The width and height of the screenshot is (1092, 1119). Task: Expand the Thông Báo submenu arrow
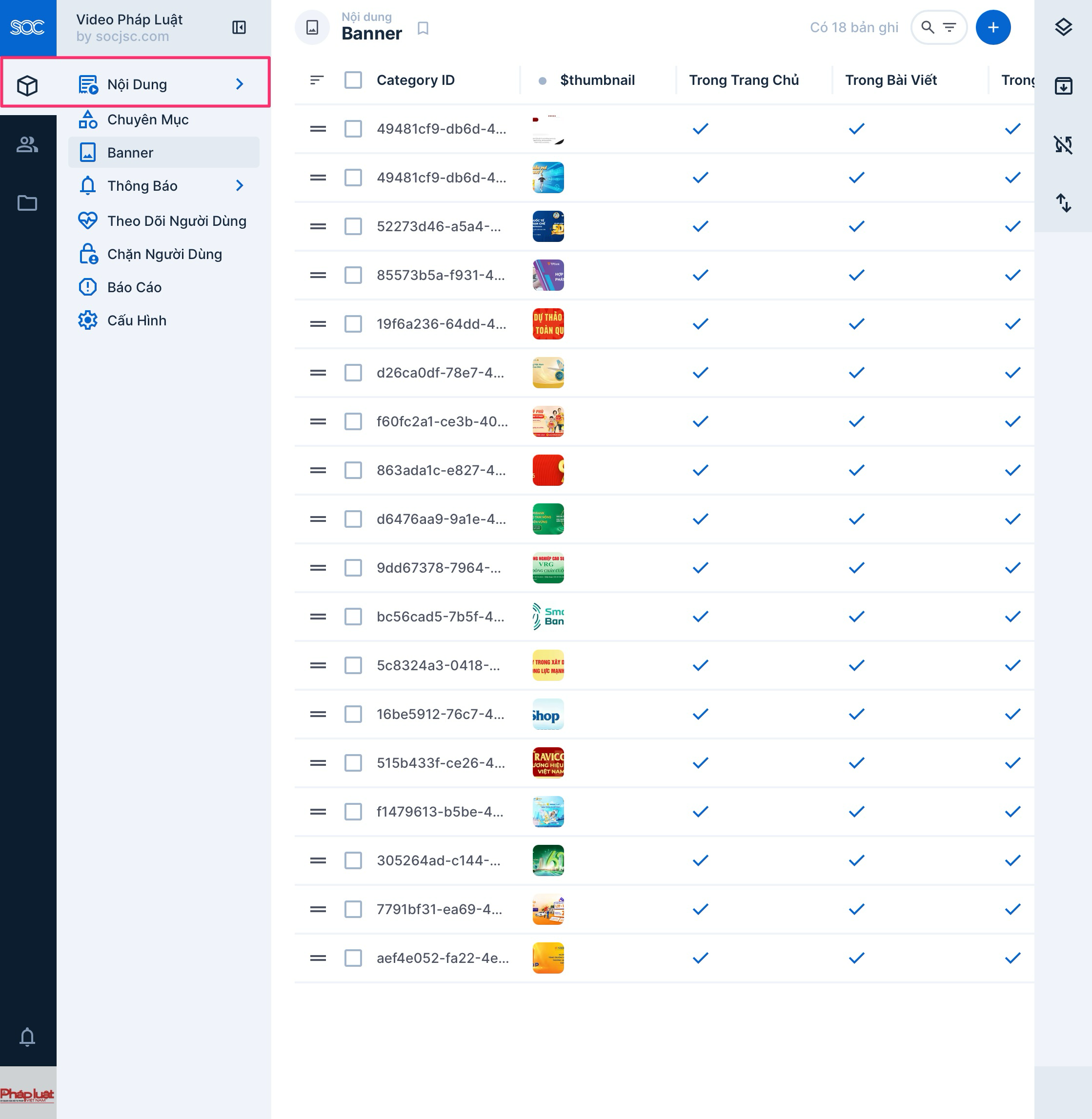(240, 186)
